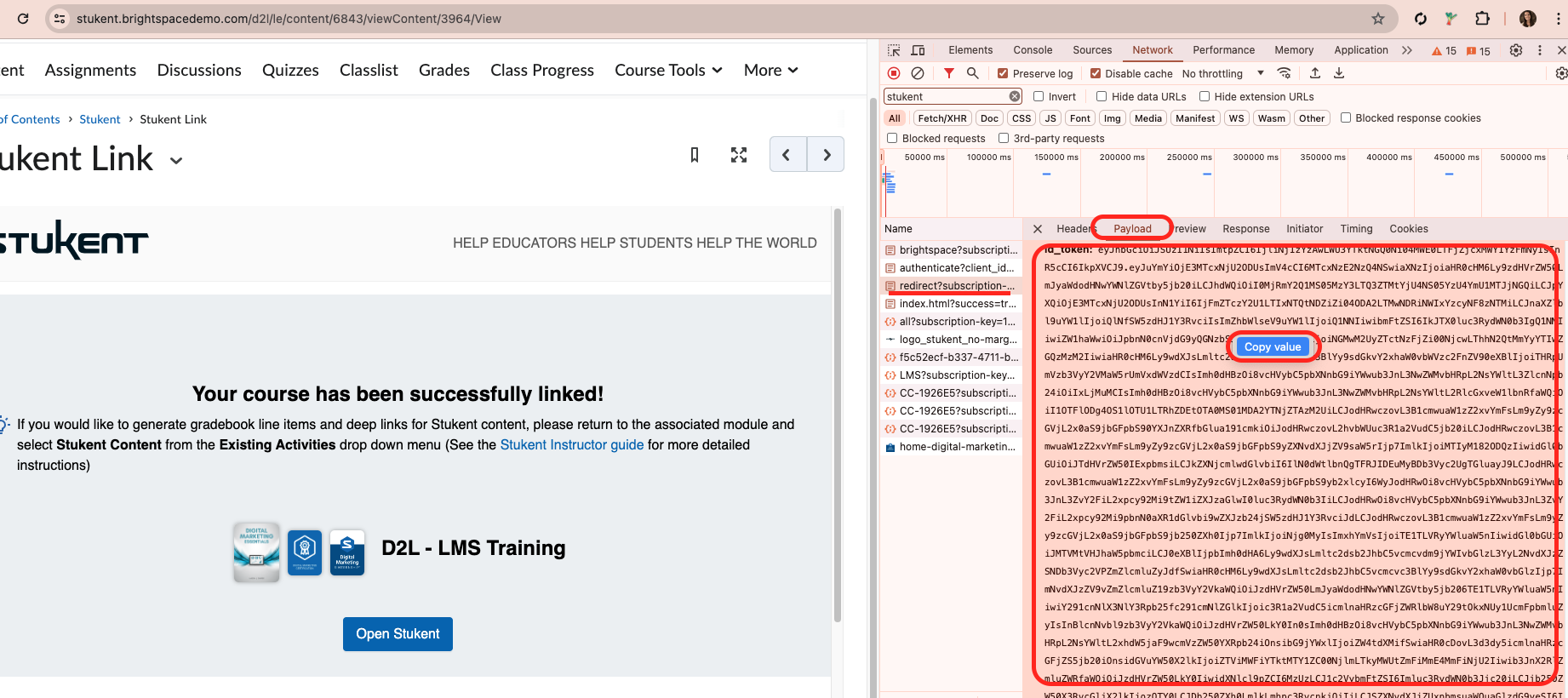Viewport: 1568px width, 698px height.
Task: Filter requests by Img type
Action: pos(1112,118)
